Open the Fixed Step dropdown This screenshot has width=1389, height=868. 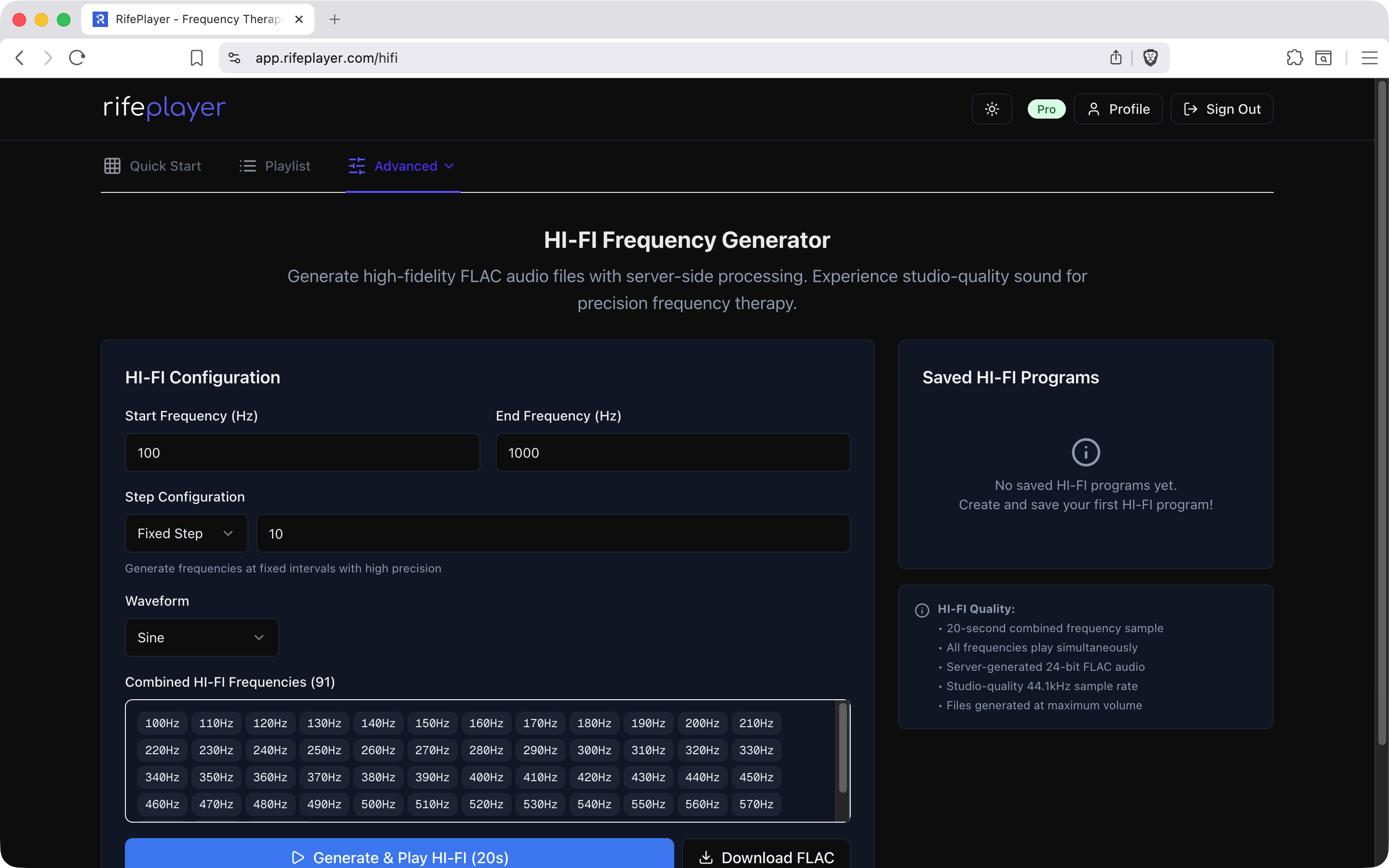coord(187,533)
